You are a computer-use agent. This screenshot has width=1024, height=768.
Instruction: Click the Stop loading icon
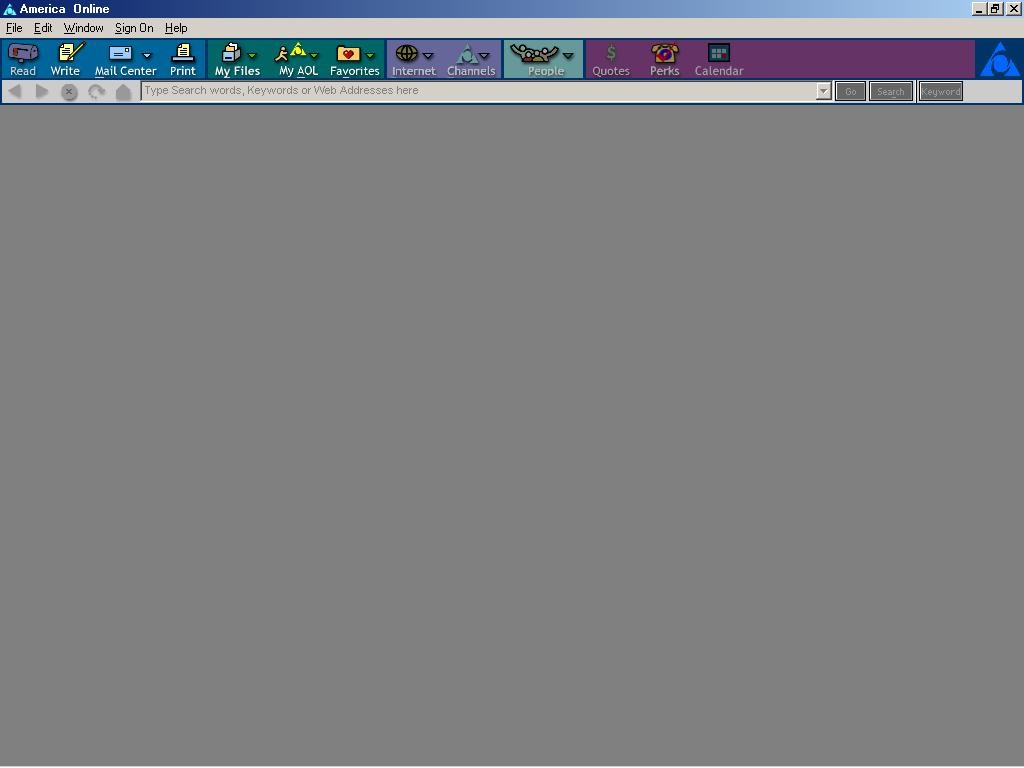pos(69,92)
